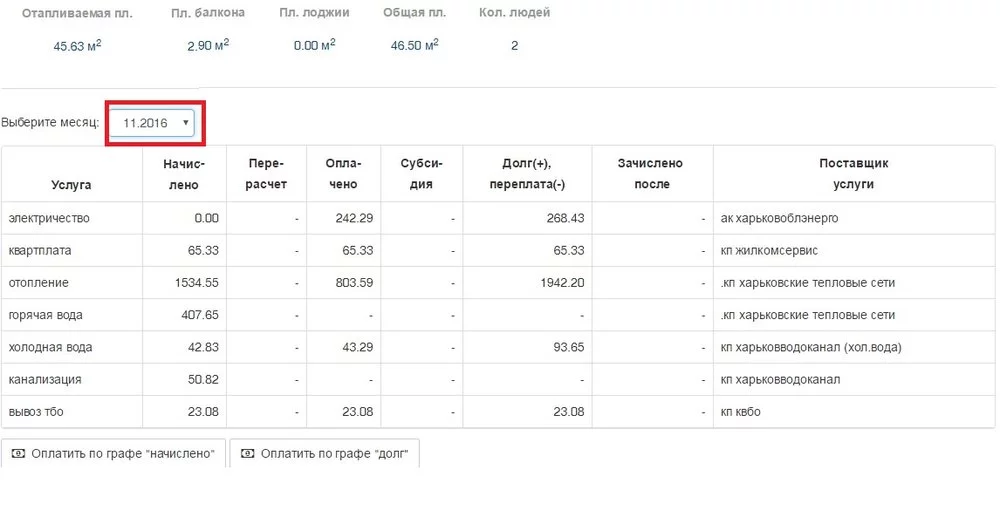The height and width of the screenshot is (517, 1000).
Task: Click the "Поставщик услуги" column header
Action: pyautogui.click(x=853, y=174)
